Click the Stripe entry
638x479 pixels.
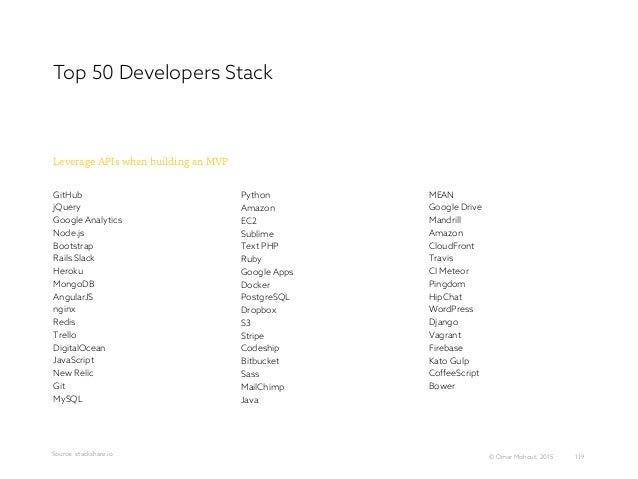(252, 336)
